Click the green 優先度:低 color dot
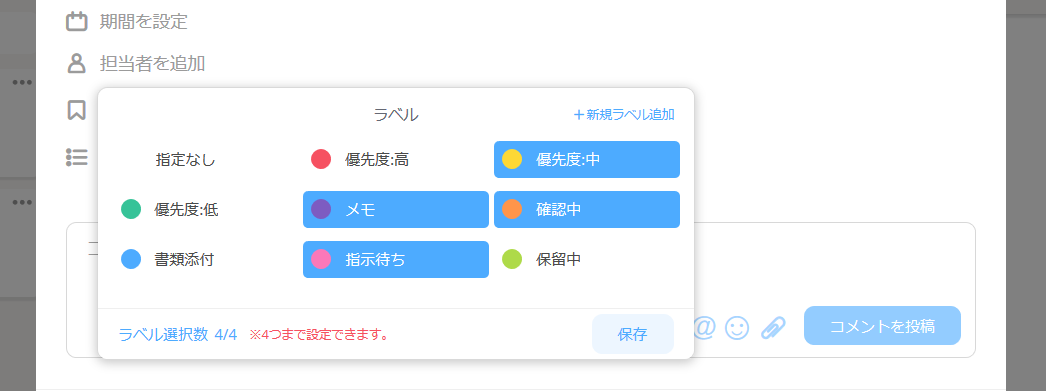The width and height of the screenshot is (1046, 391). 131,210
